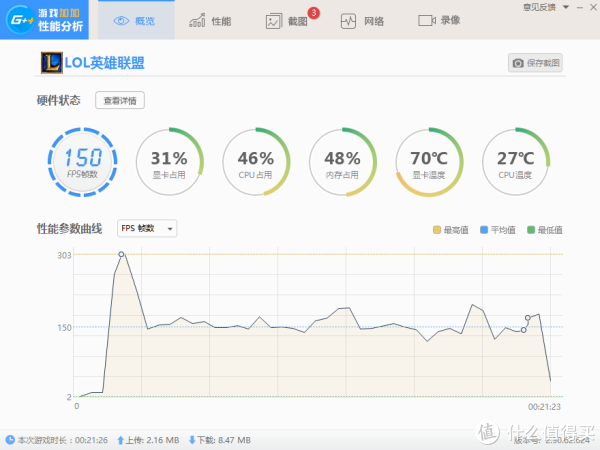This screenshot has height=450, width=600.
Task: Open the FPS 帧数 dropdown
Action: click(x=147, y=228)
